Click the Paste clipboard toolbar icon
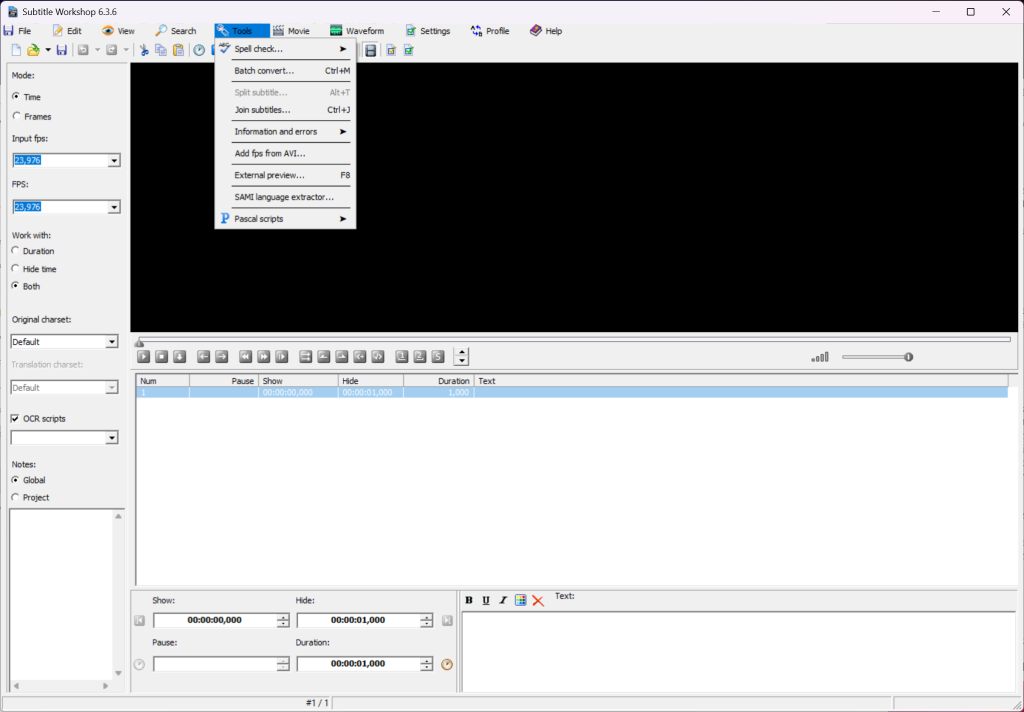 178,50
